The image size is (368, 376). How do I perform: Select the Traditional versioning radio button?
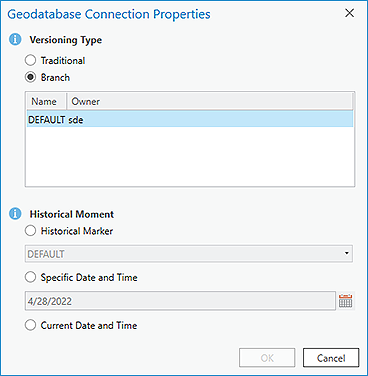[30, 60]
